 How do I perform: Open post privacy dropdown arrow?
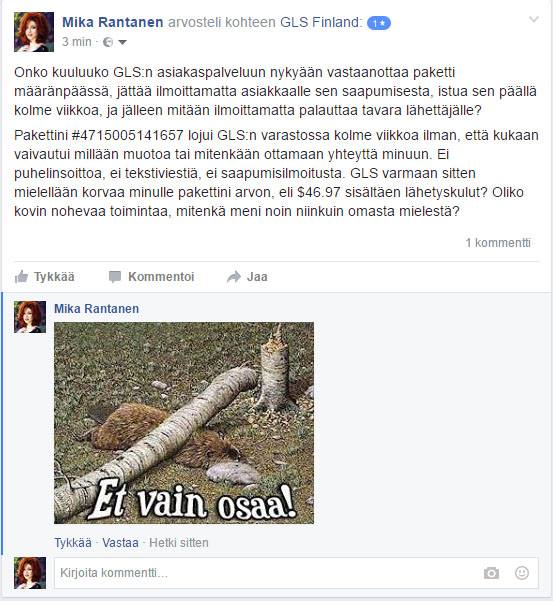(122, 42)
